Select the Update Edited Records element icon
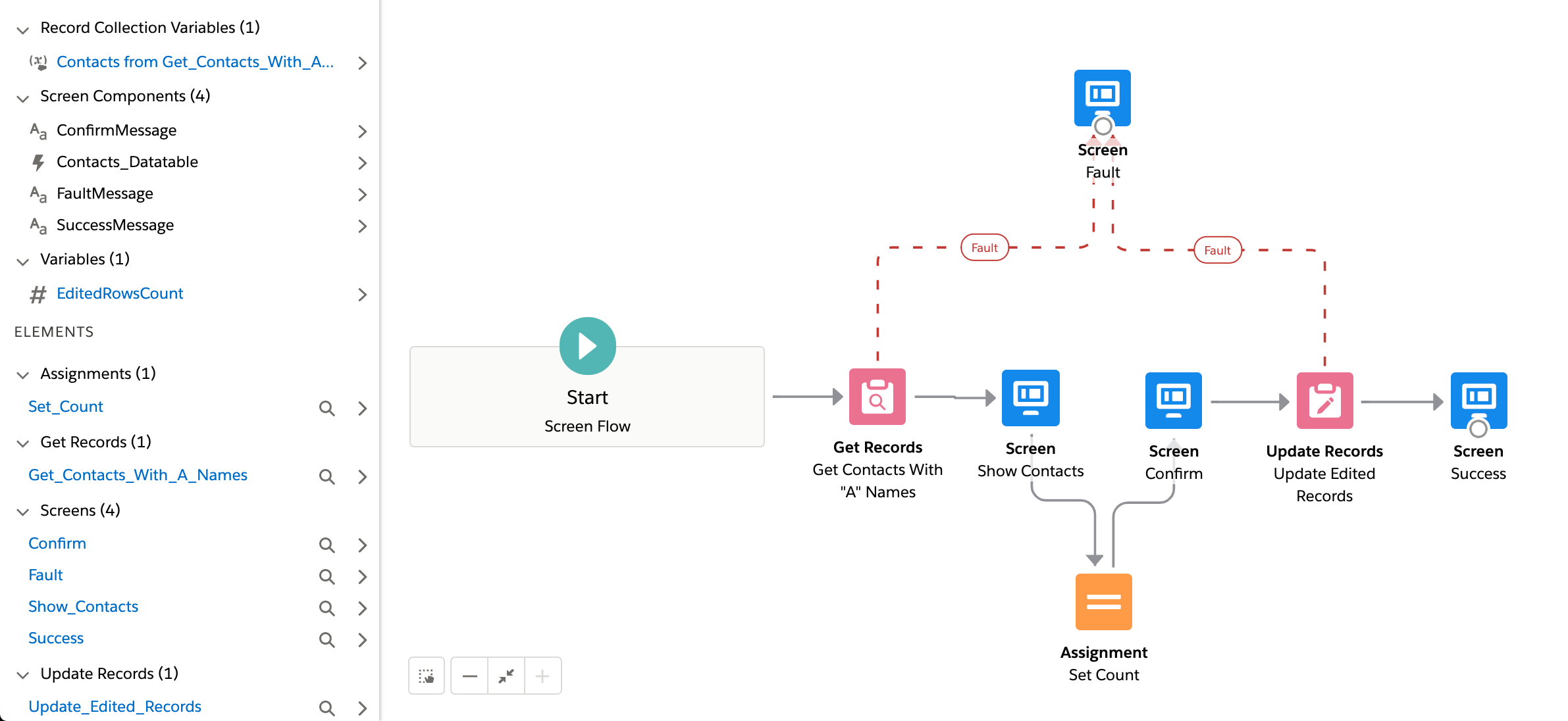 [x=1324, y=401]
